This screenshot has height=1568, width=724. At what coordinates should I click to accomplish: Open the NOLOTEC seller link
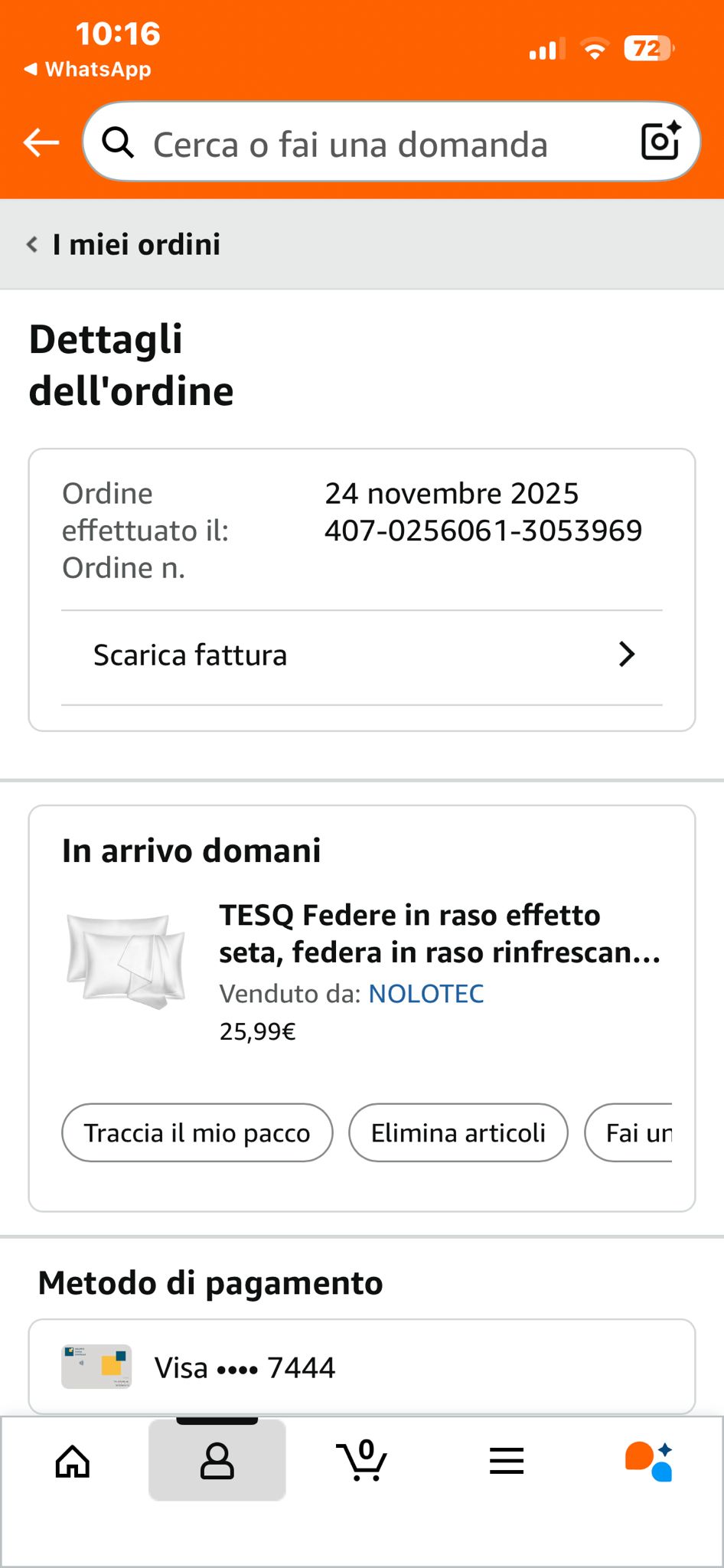(426, 994)
